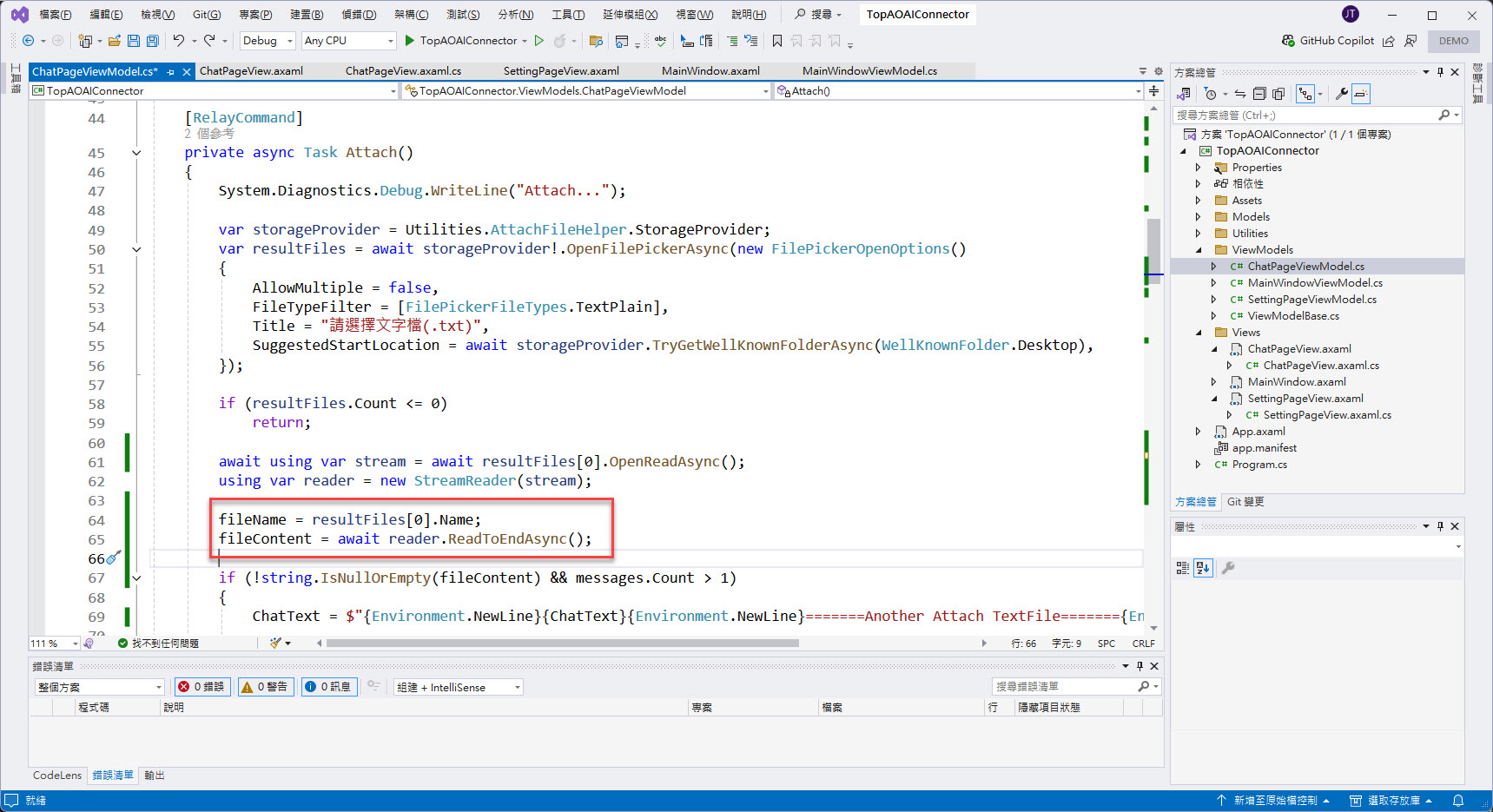Click the save file disk icon

click(x=134, y=41)
